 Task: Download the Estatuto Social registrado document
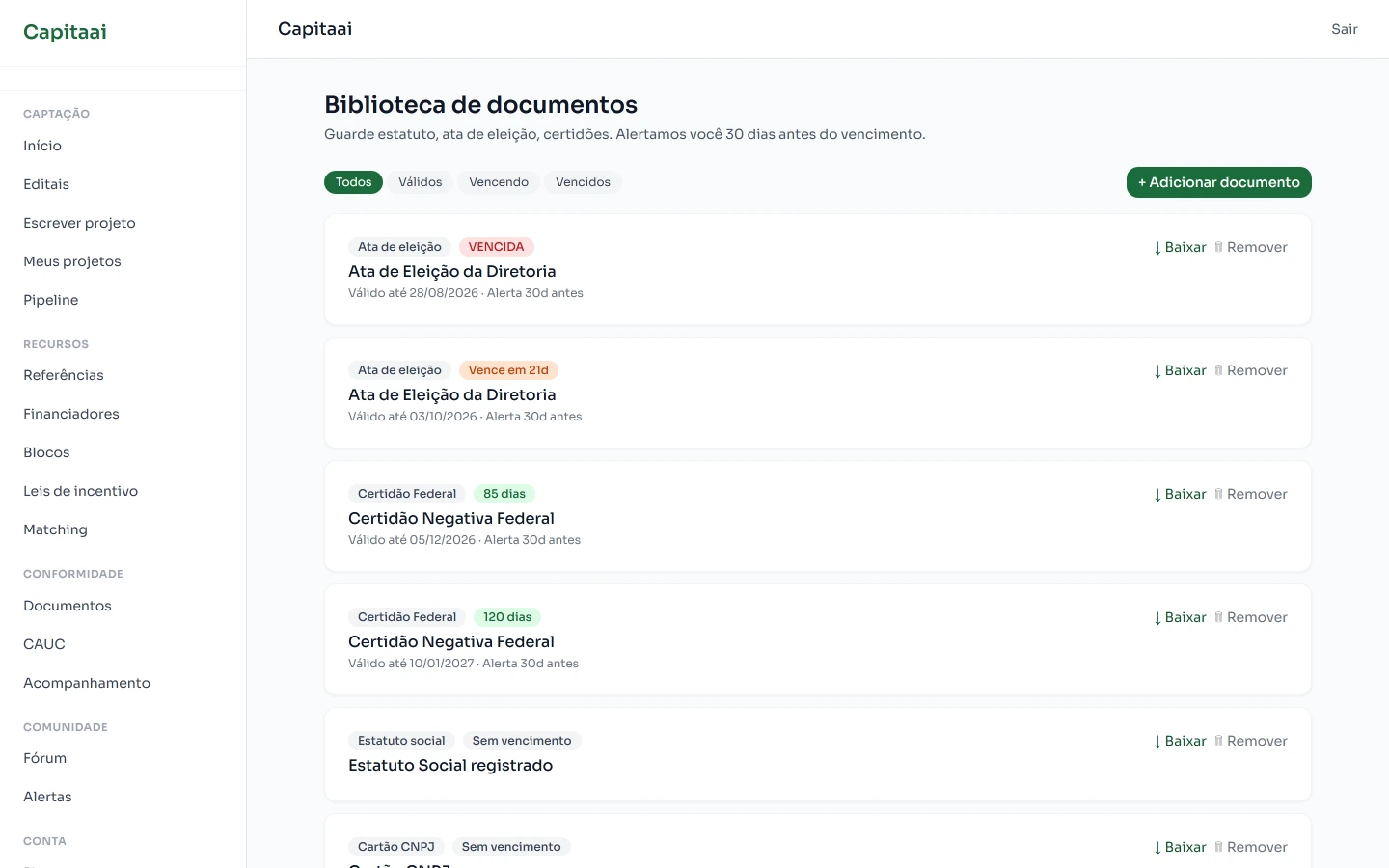1180,741
